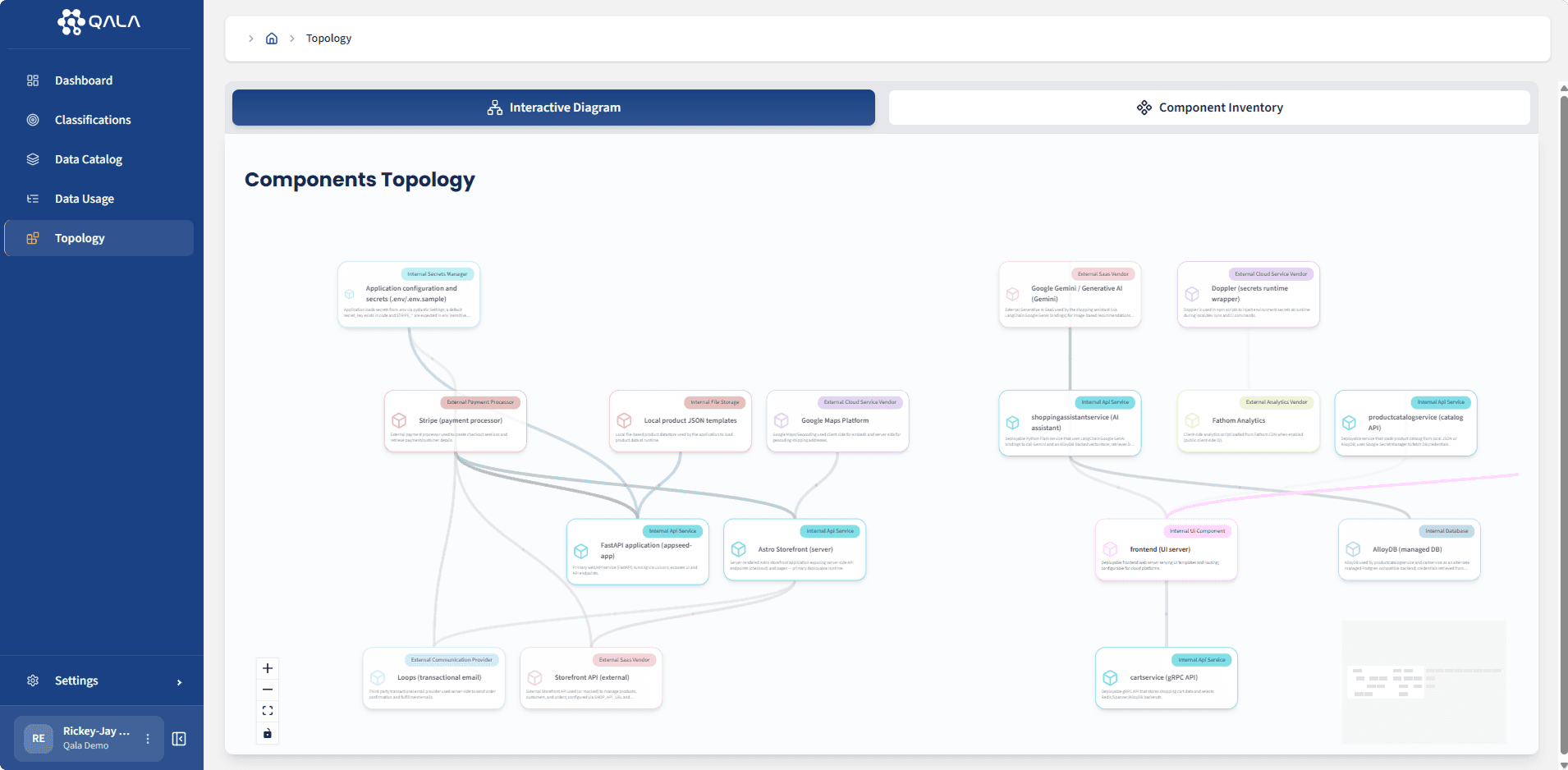Click the Qala logo in sidebar
Image resolution: width=1568 pixels, height=770 pixels.
(99, 21)
